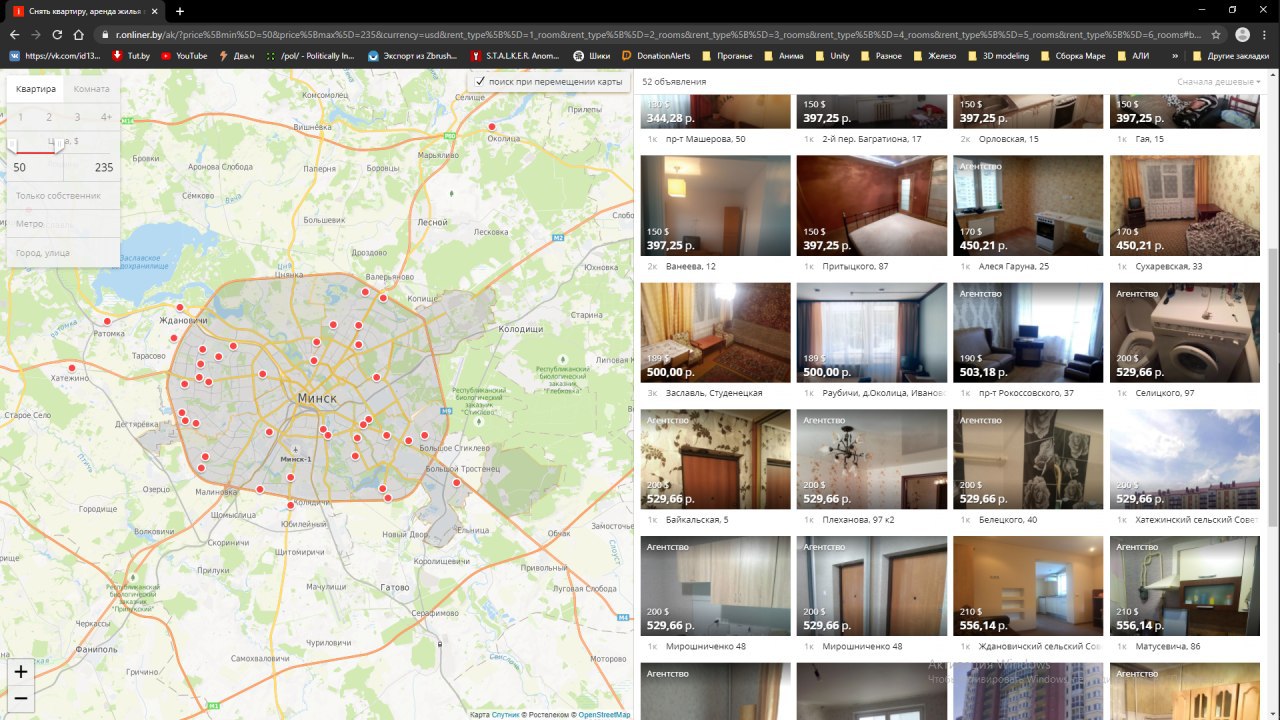This screenshot has width=1280, height=720.
Task: Open the Сначала дешевые sort dropdown
Action: coord(1219,81)
